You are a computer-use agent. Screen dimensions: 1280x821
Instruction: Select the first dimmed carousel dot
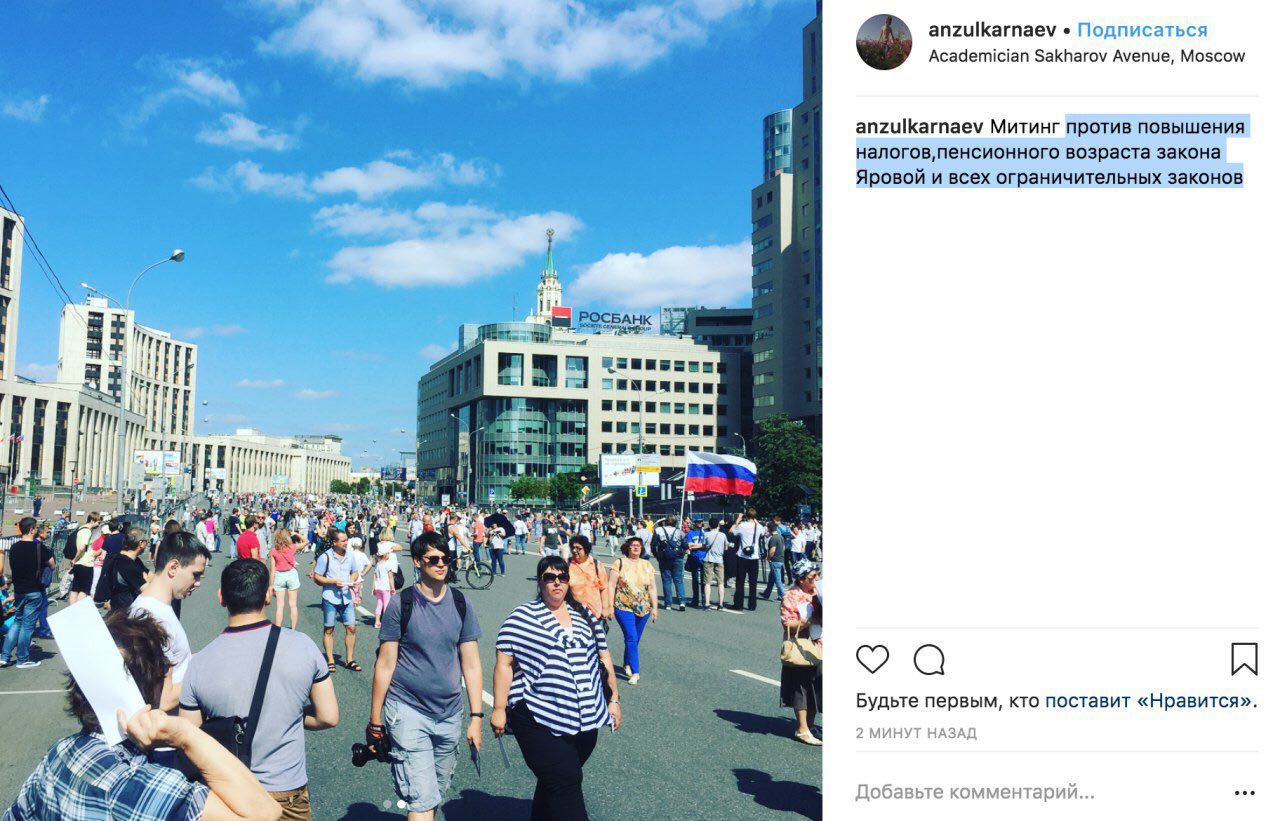point(388,803)
